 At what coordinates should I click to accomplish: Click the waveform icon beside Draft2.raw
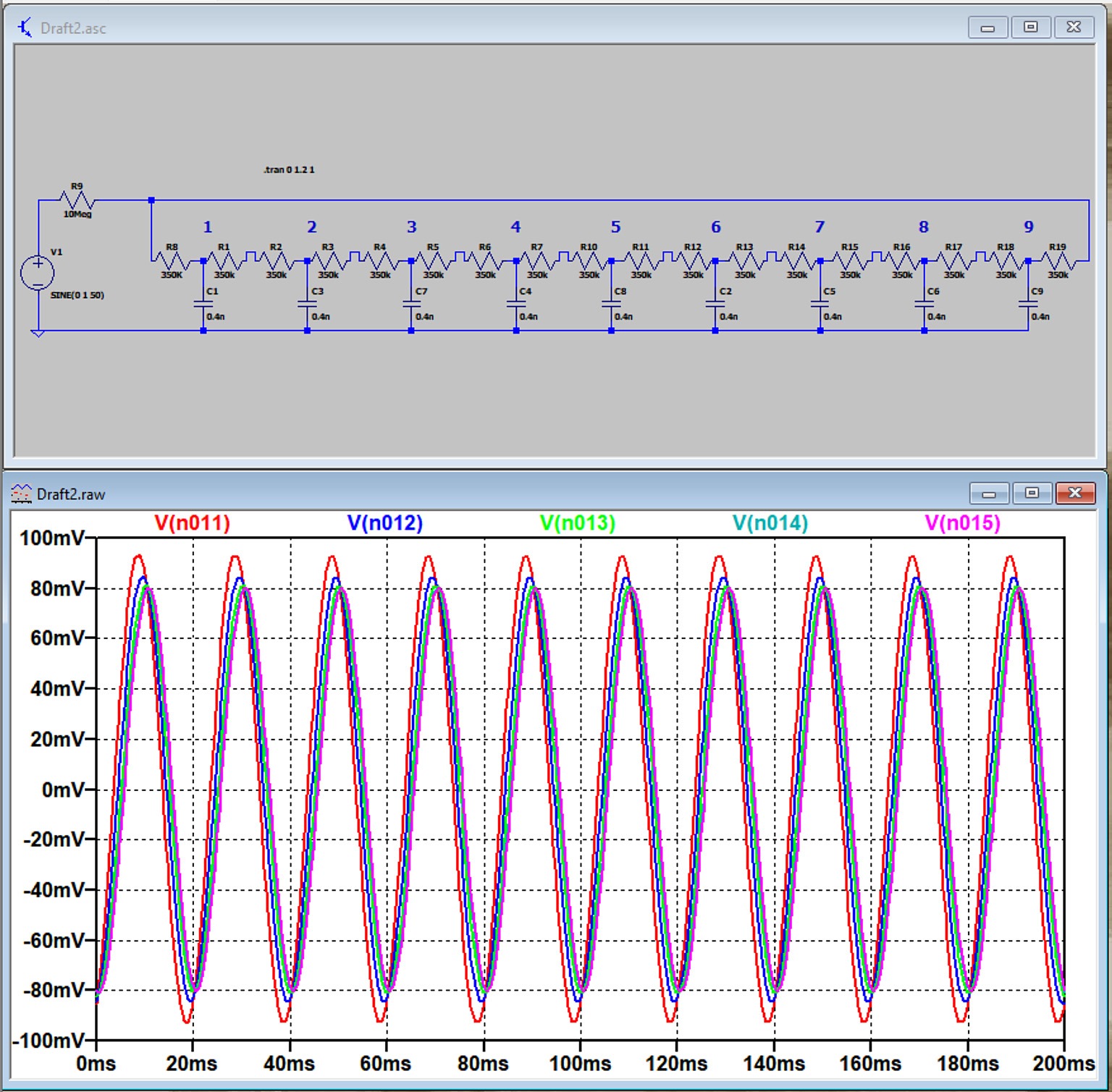(21, 494)
